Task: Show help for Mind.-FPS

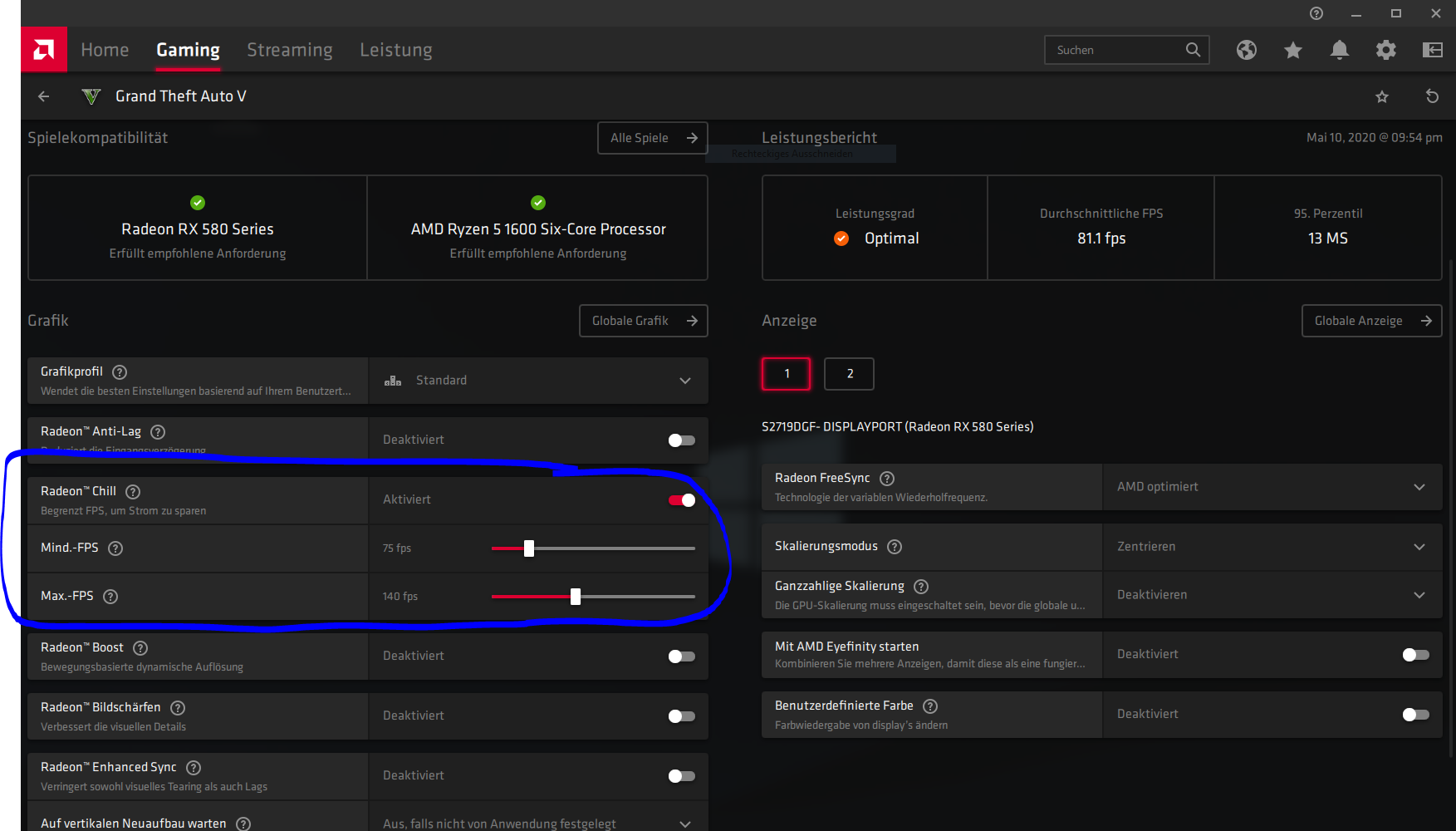Action: pyautogui.click(x=115, y=548)
